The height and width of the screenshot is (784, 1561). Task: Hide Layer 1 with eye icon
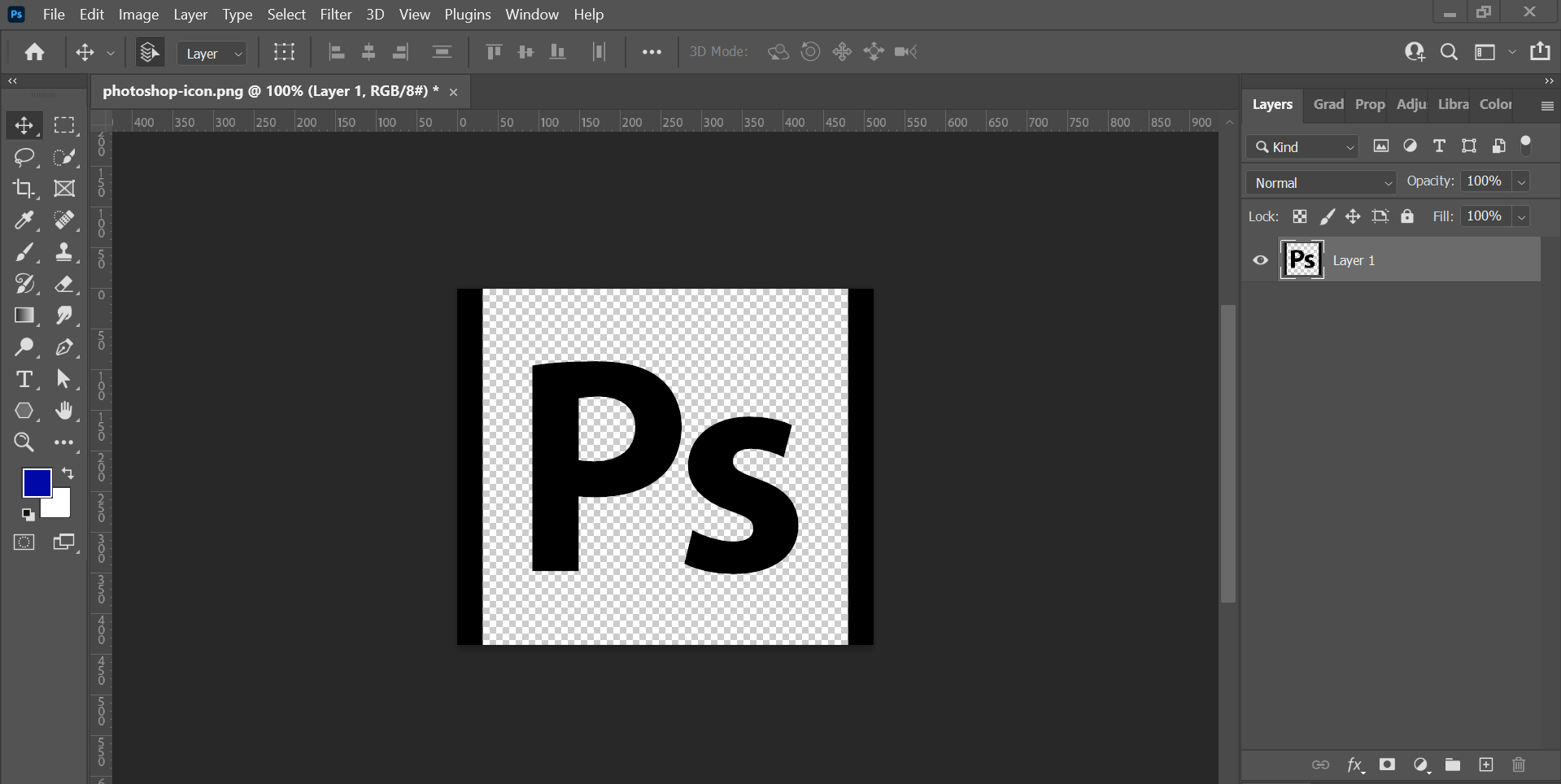coord(1260,260)
